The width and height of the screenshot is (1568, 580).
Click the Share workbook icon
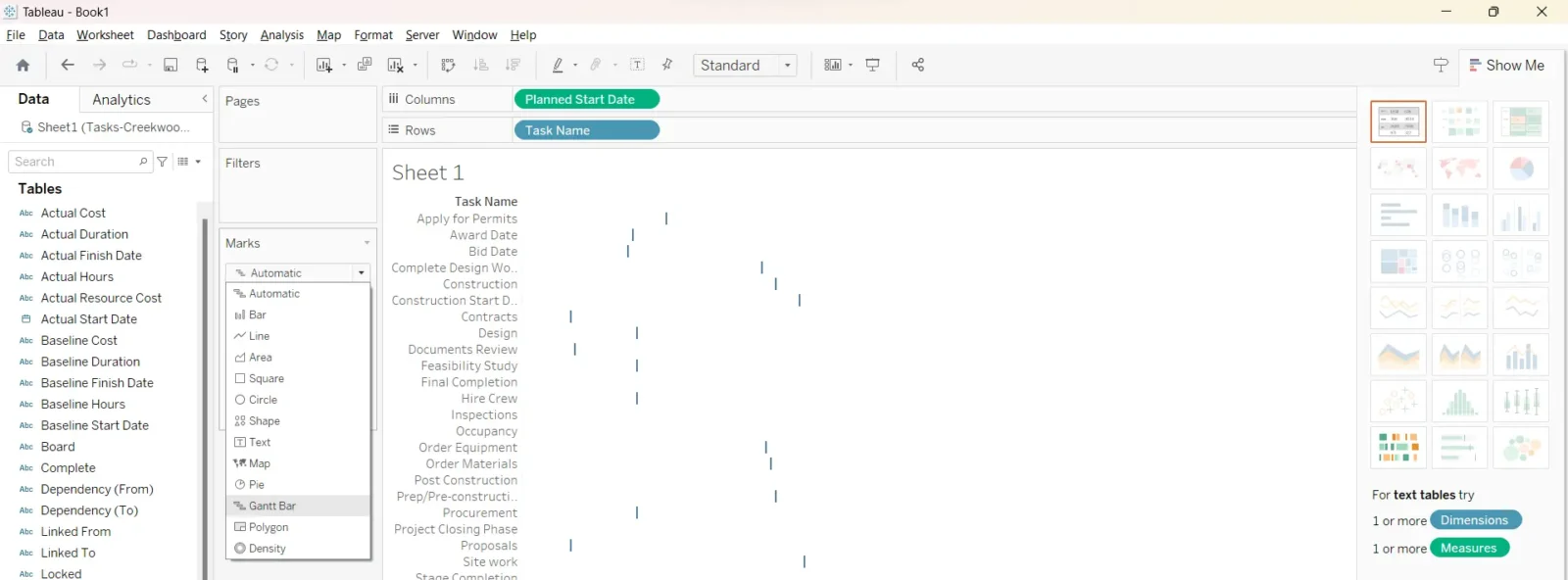[918, 65]
